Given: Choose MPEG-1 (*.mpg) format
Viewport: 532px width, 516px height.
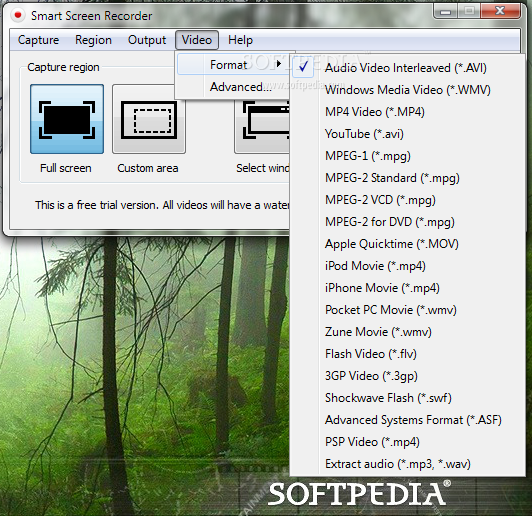Looking at the screenshot, I should point(407,156).
